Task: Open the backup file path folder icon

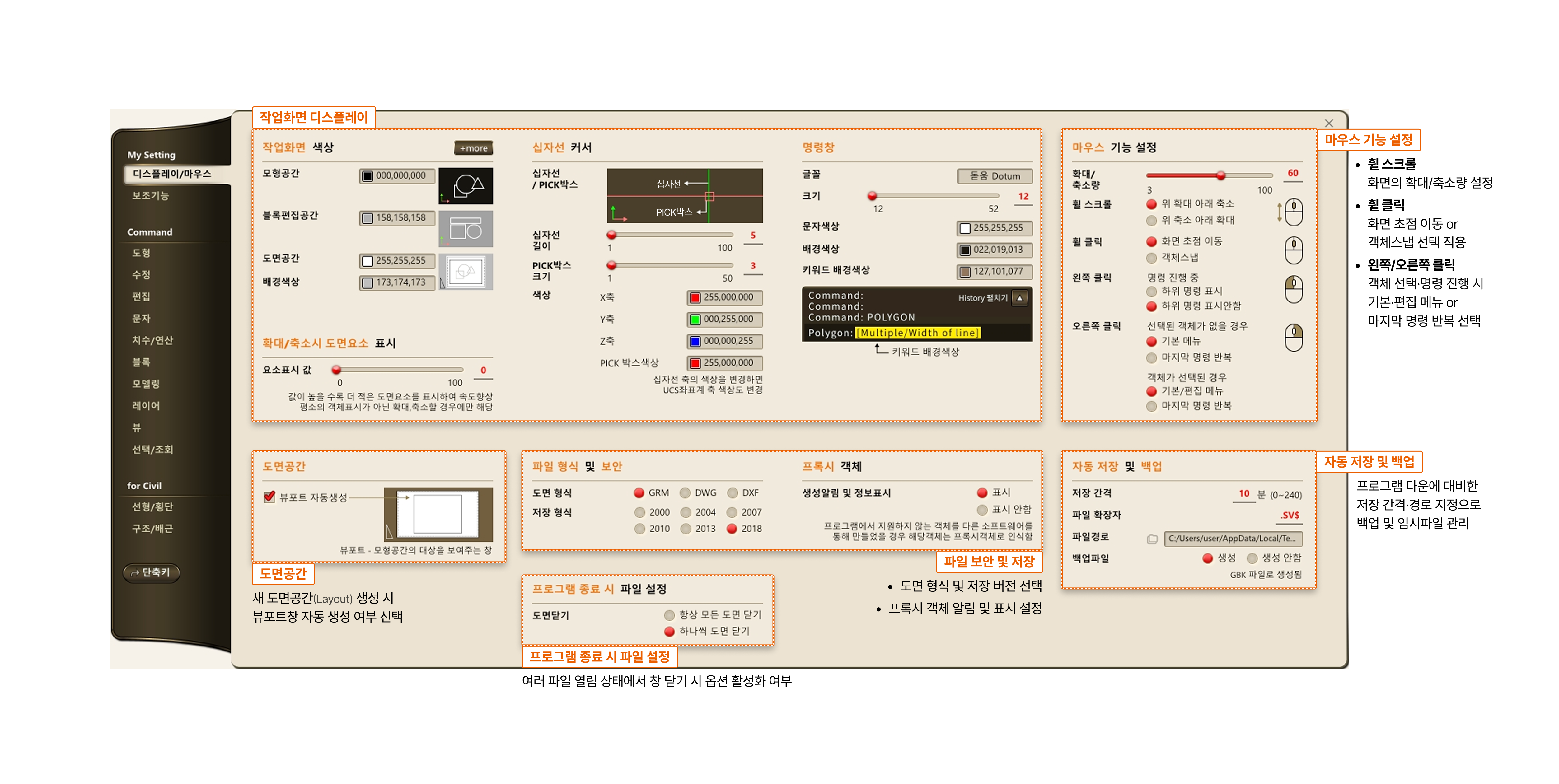Action: pos(1152,539)
